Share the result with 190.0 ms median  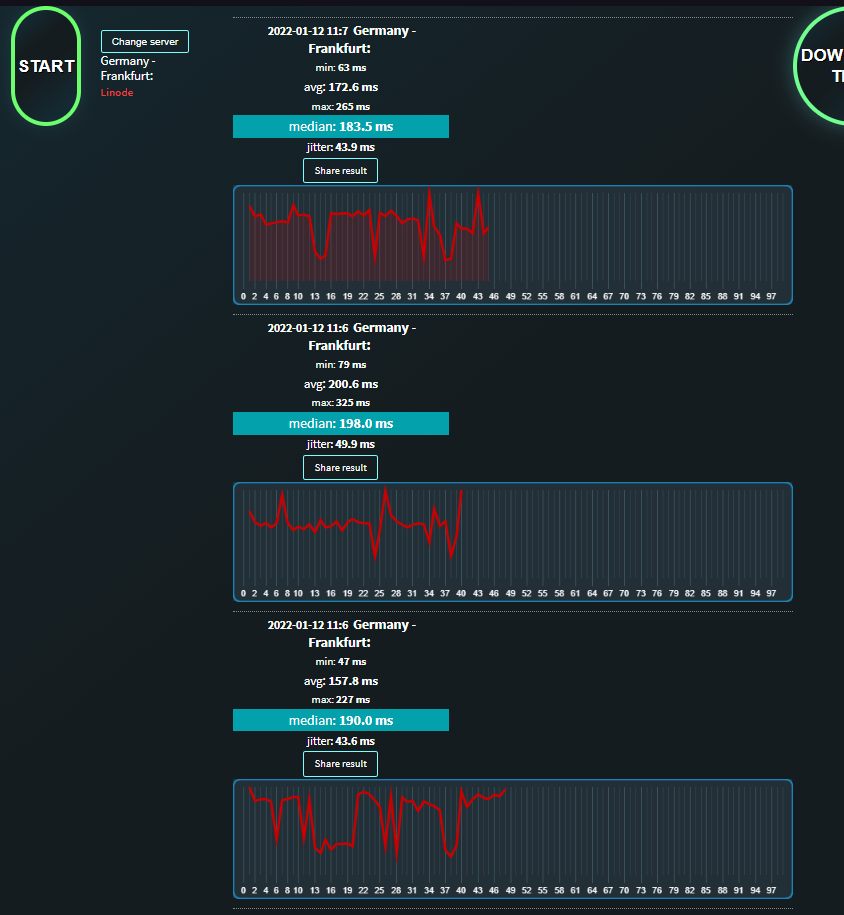point(340,764)
